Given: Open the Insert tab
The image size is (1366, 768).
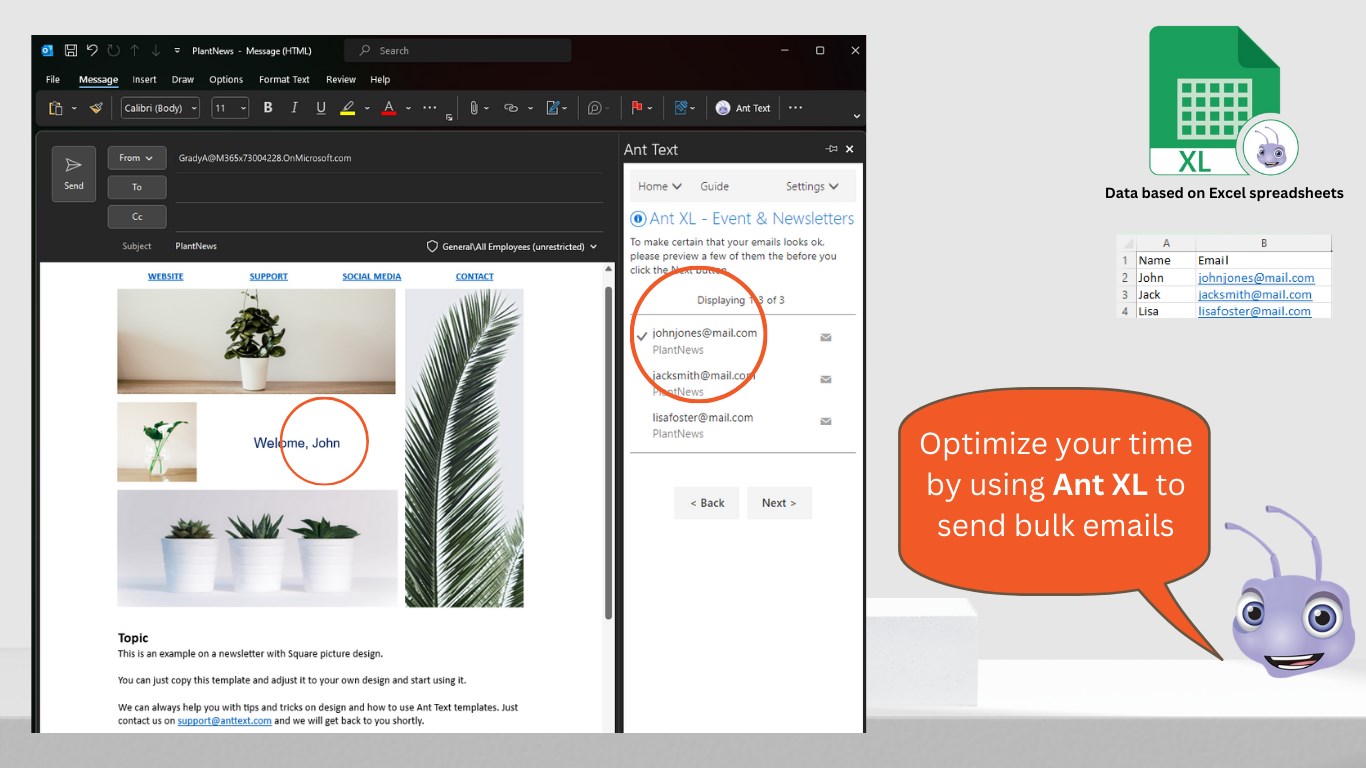Looking at the screenshot, I should [144, 79].
